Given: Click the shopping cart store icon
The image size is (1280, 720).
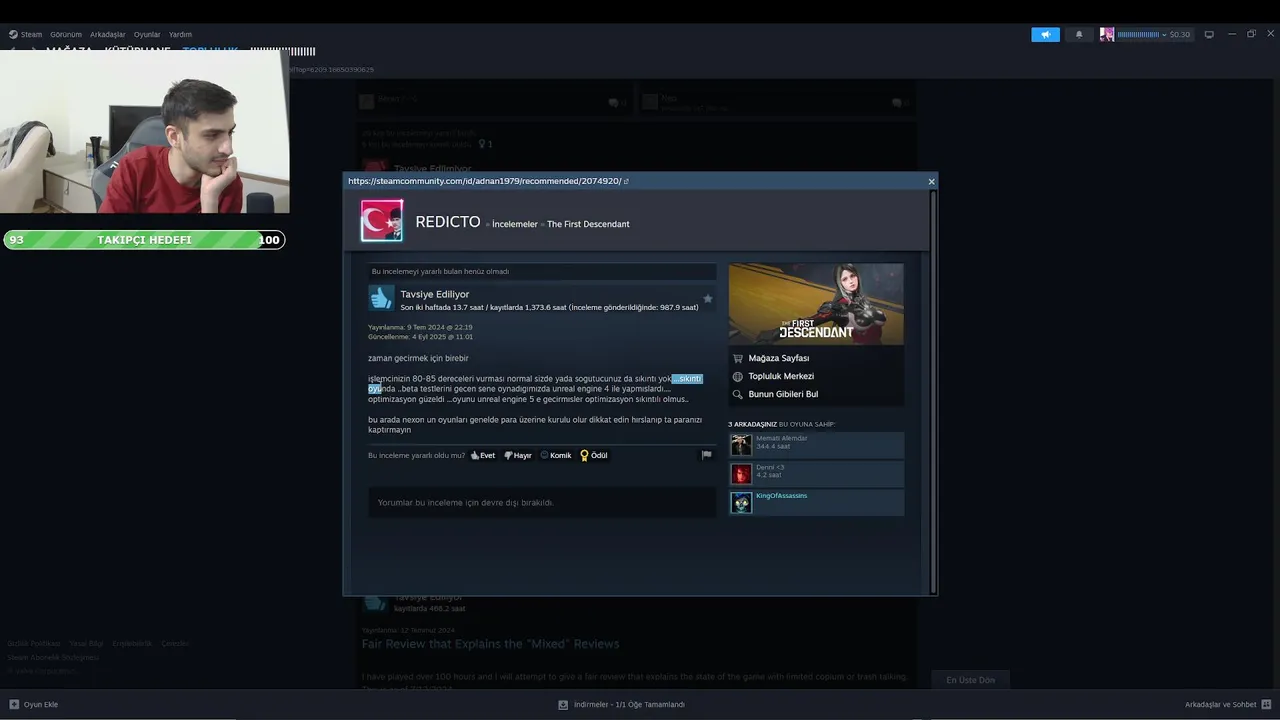Looking at the screenshot, I should tap(738, 358).
